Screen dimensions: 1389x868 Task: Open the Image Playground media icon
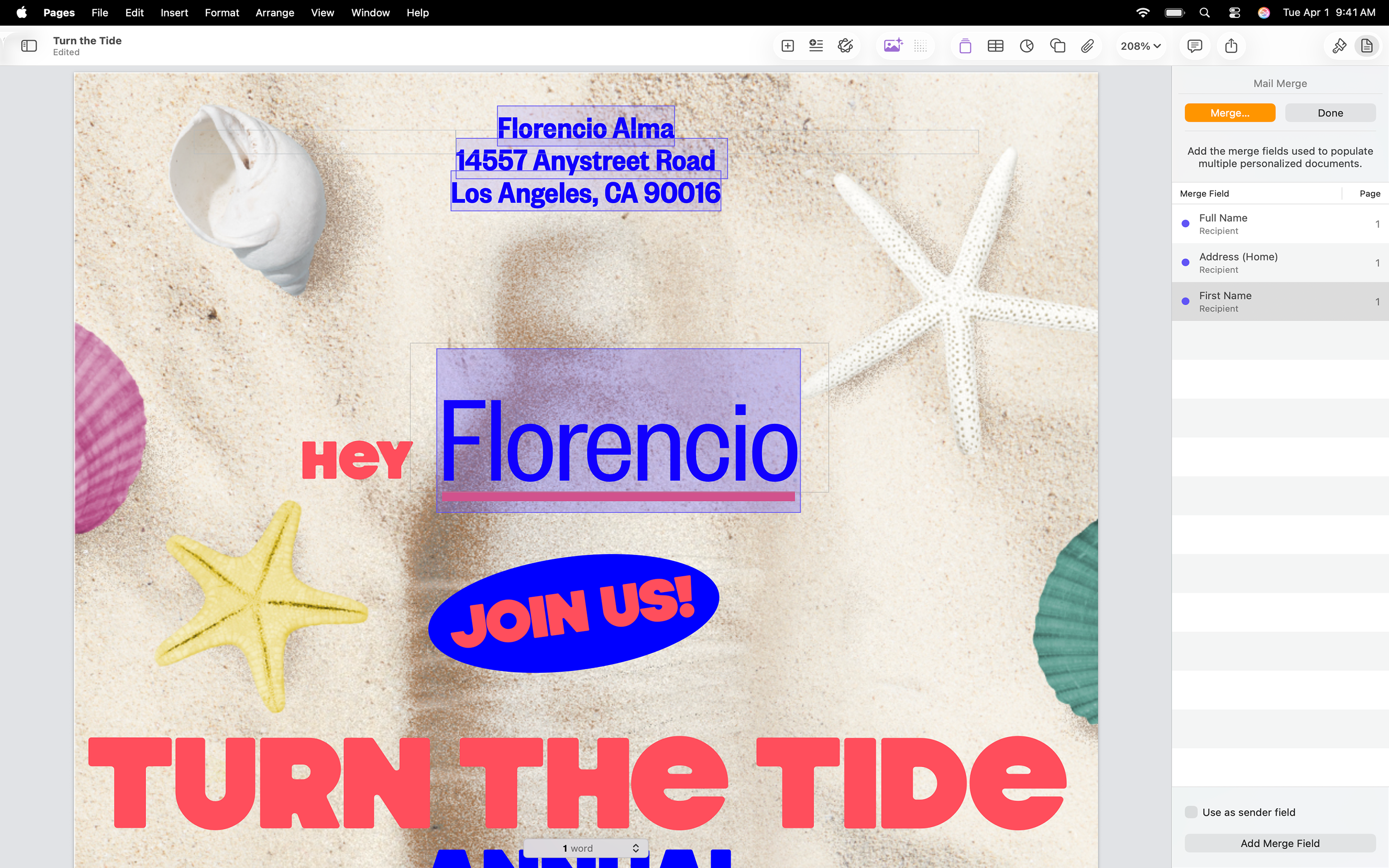[893, 46]
